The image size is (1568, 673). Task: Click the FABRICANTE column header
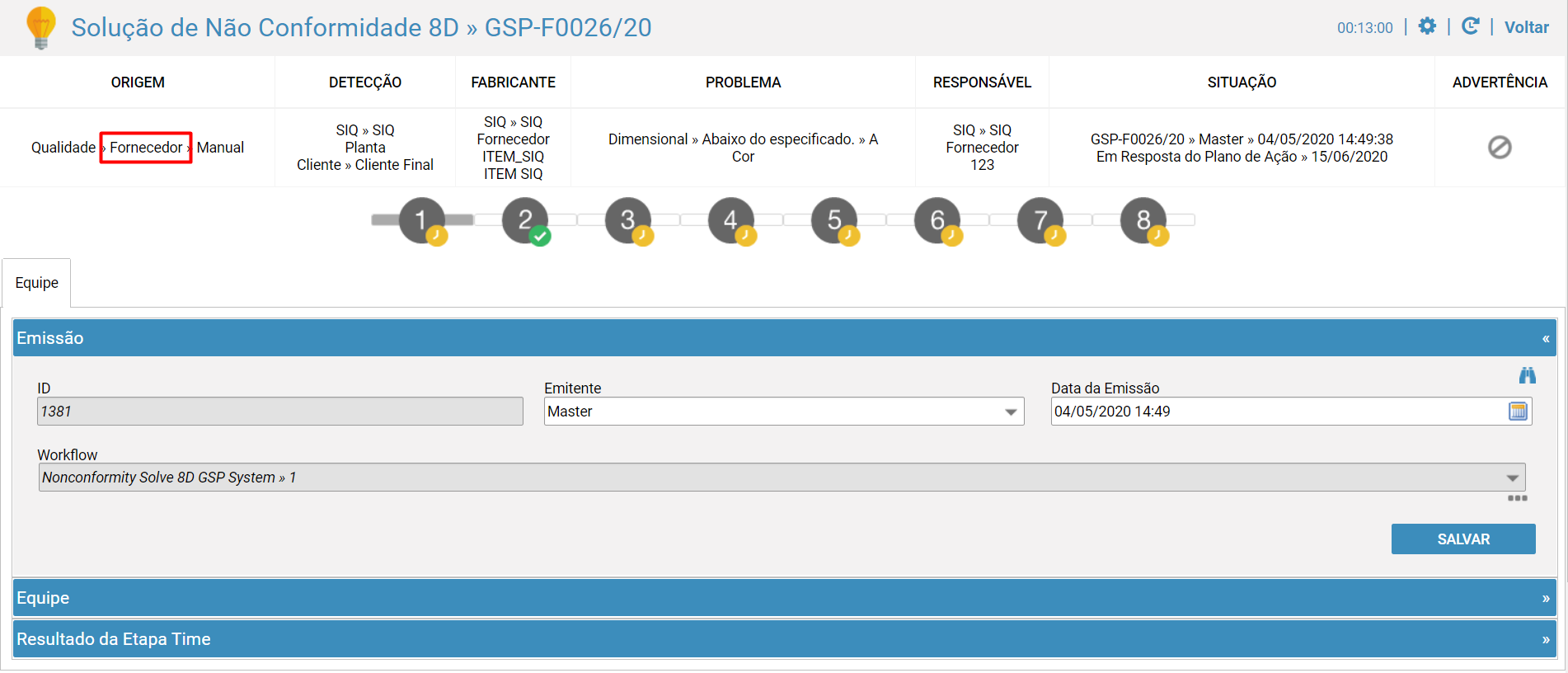[513, 82]
